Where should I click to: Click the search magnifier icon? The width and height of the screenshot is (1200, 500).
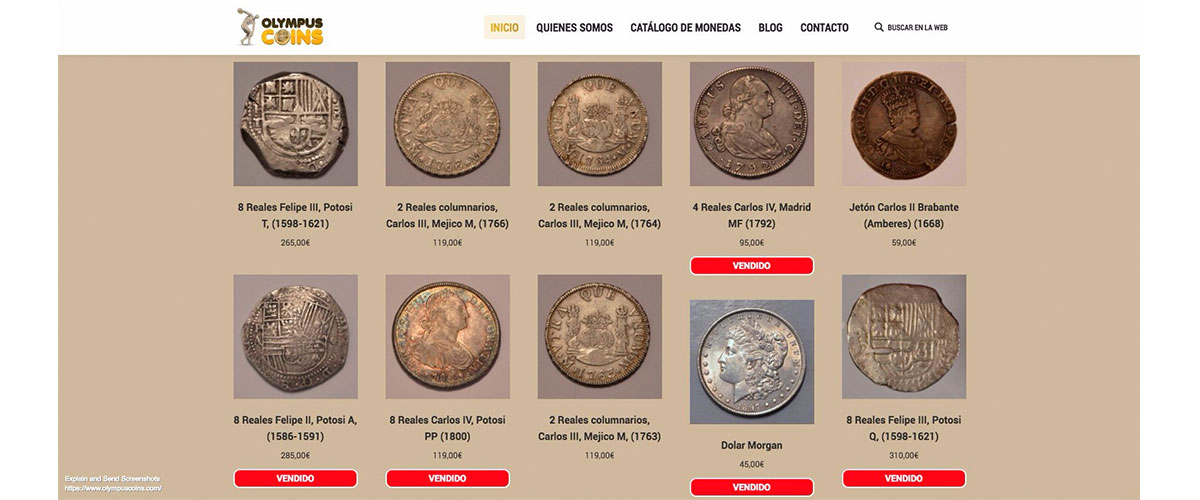879,27
